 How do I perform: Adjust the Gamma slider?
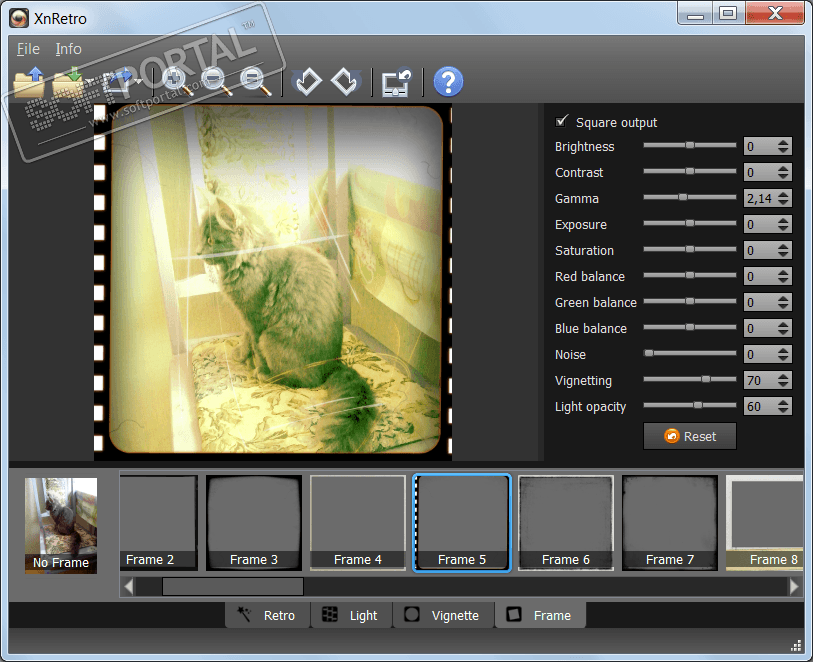point(690,197)
